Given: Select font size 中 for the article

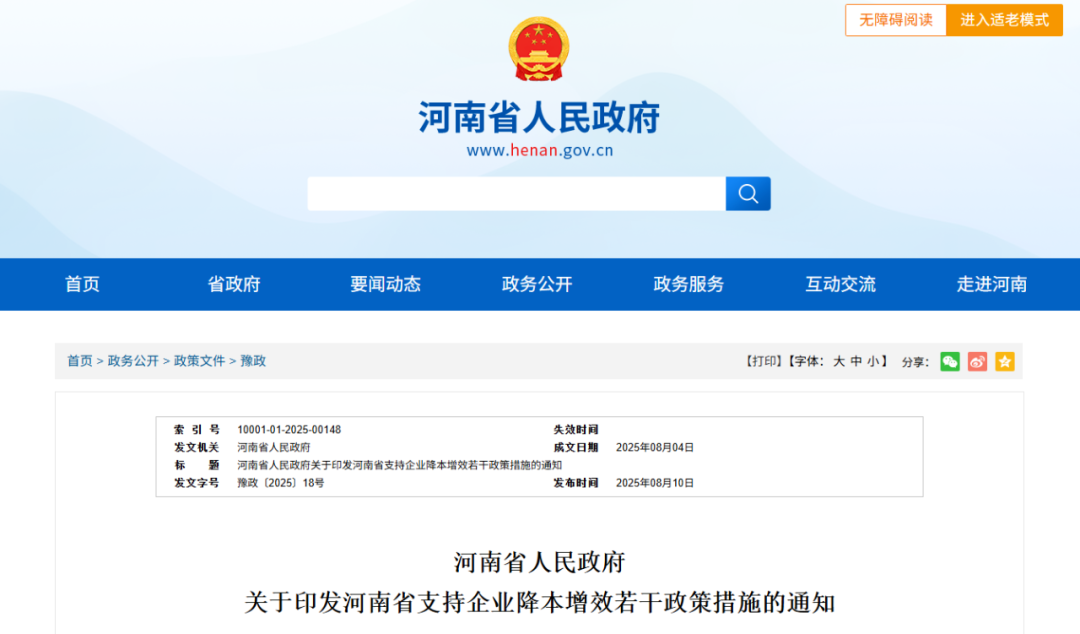Looking at the screenshot, I should (855, 362).
